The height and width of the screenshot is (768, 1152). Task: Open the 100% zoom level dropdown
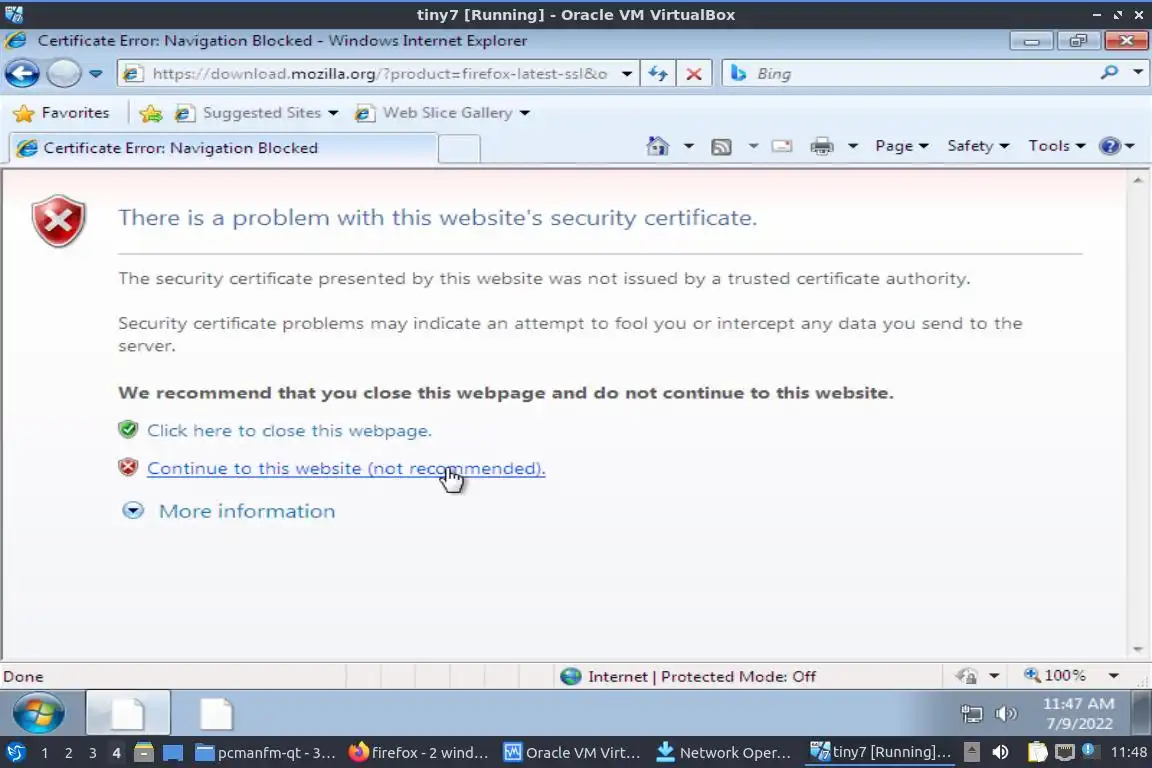1114,675
